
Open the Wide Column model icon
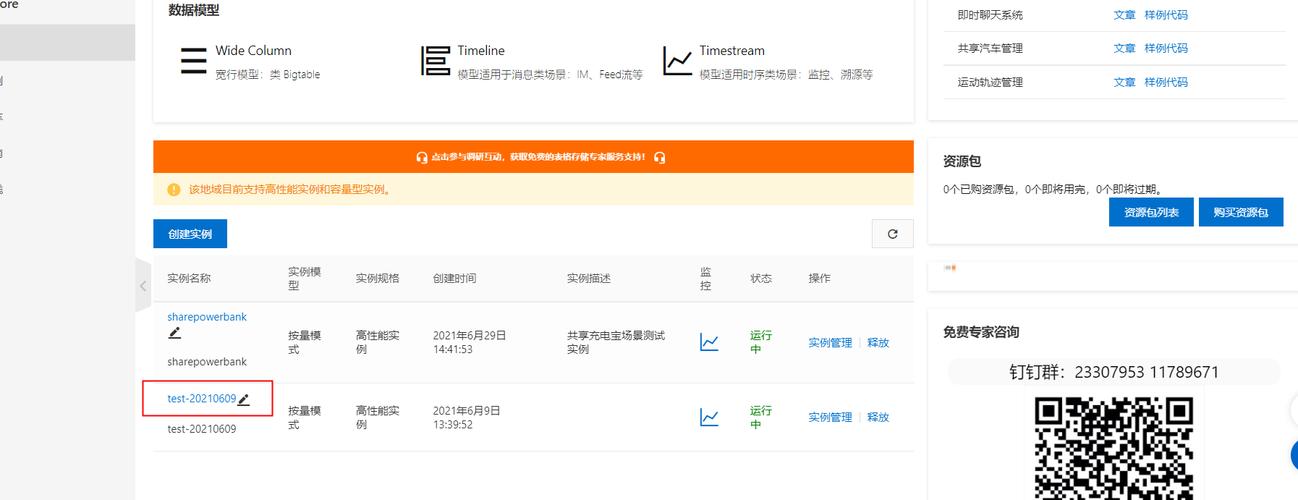coord(194,61)
